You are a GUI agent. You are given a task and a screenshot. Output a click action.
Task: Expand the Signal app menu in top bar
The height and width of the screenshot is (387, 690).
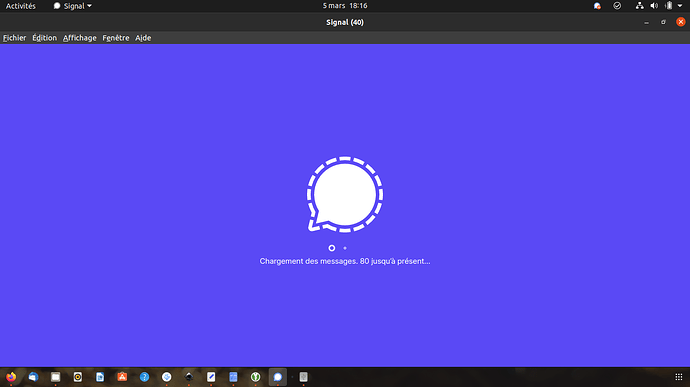pos(73,6)
